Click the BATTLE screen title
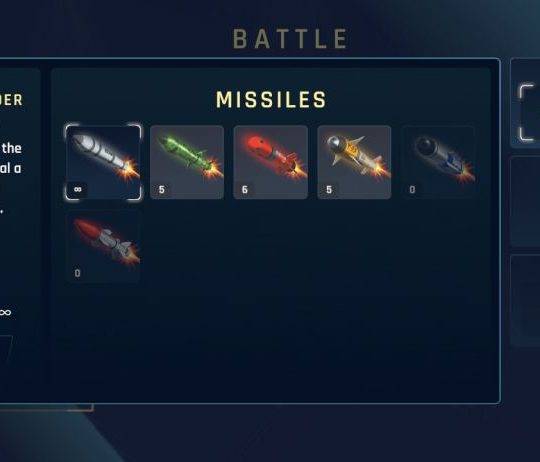The image size is (540, 462). point(290,39)
